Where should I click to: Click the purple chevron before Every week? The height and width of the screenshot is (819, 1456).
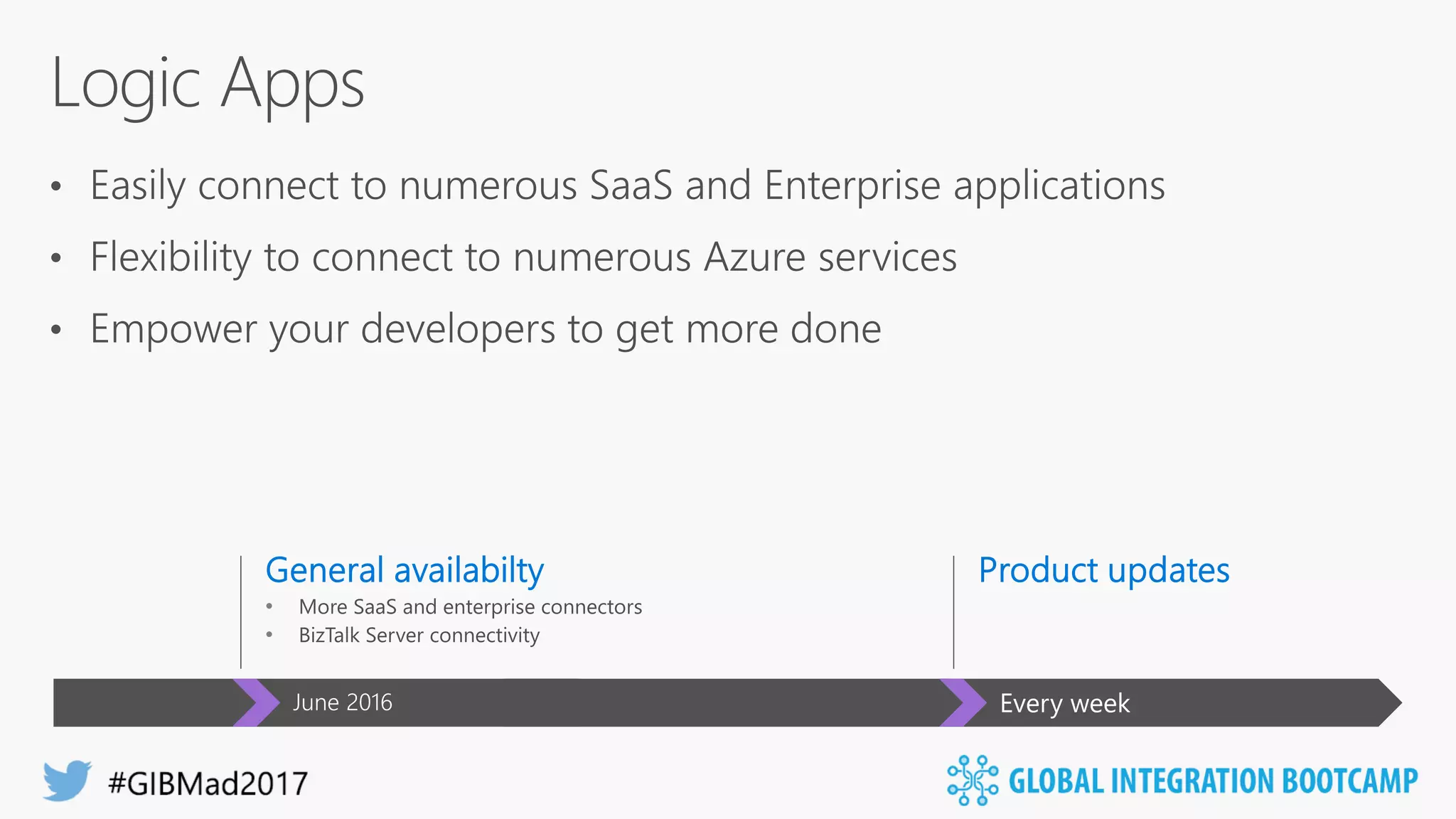click(x=963, y=702)
